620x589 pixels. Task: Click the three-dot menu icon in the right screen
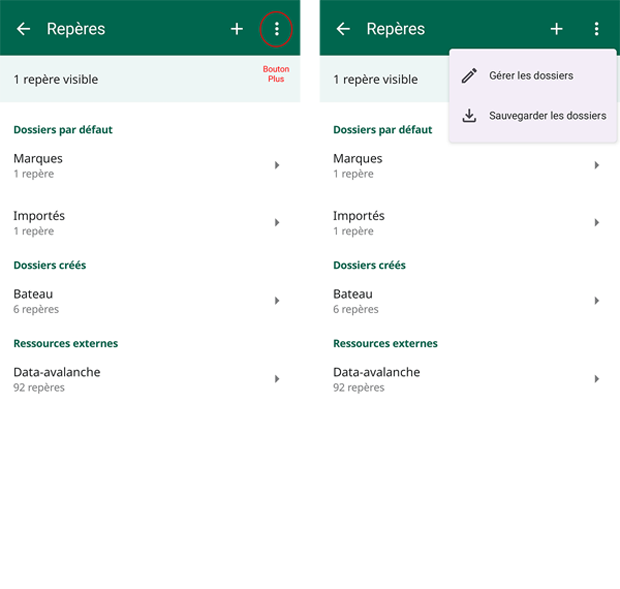tap(596, 29)
